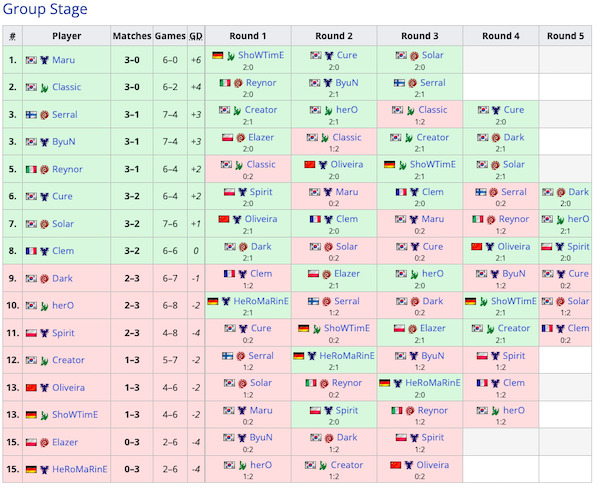Click the Finland flag beside Serral in Player column
Image resolution: width=600 pixels, height=489 pixels.
(31, 115)
